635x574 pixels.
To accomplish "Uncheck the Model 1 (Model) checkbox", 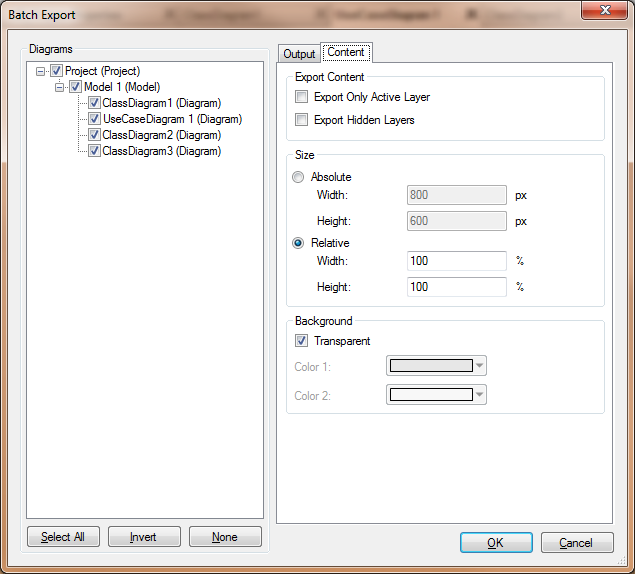I will [x=75, y=87].
